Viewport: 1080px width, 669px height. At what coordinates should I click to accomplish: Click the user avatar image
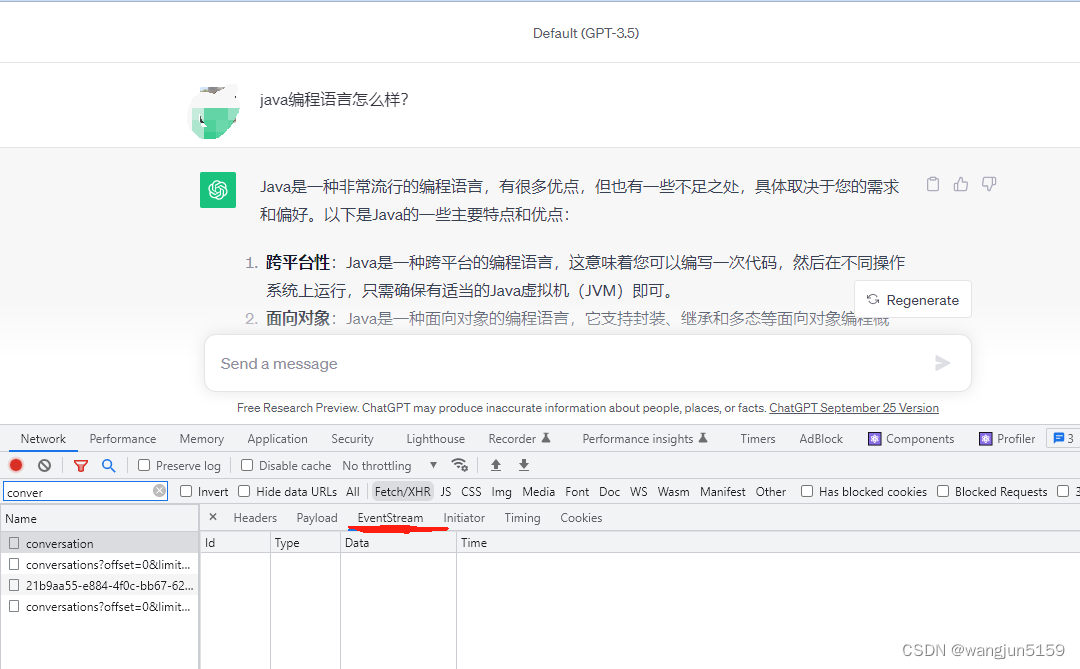click(x=214, y=112)
